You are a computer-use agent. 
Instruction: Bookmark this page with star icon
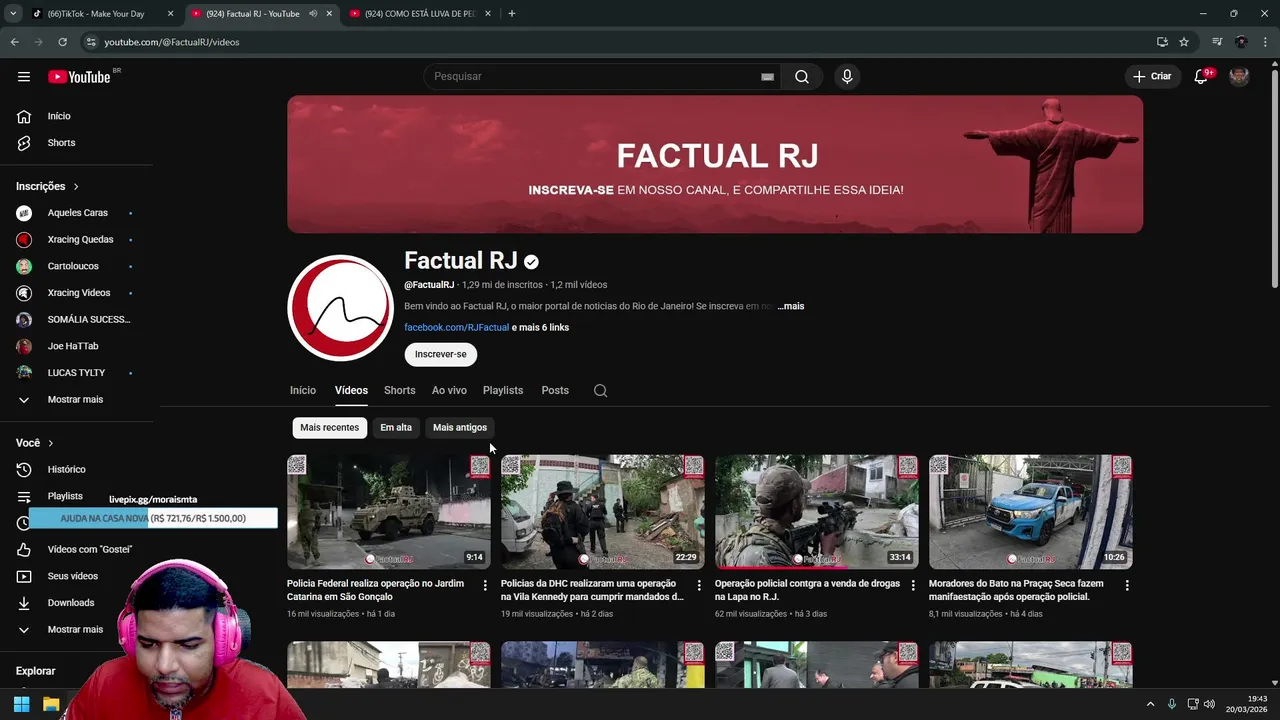pos(1184,42)
